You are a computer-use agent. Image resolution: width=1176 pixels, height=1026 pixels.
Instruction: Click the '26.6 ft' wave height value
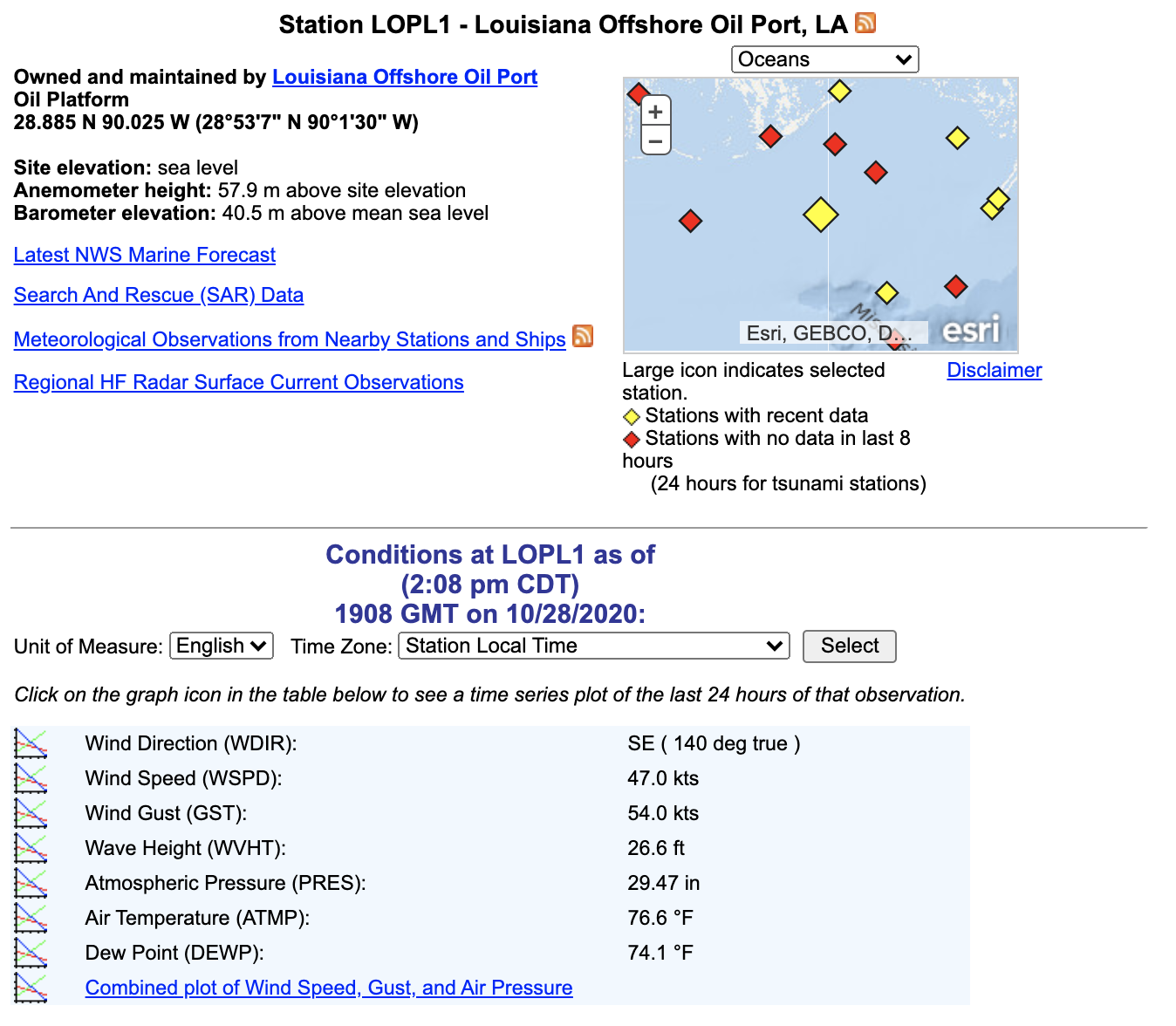[656, 848]
